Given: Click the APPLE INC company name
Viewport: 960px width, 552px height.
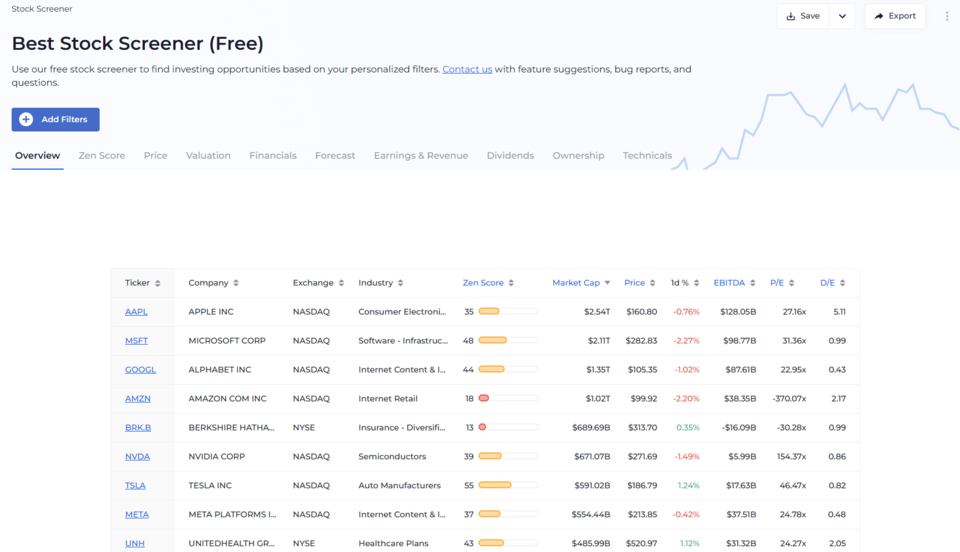Looking at the screenshot, I should tap(211, 311).
